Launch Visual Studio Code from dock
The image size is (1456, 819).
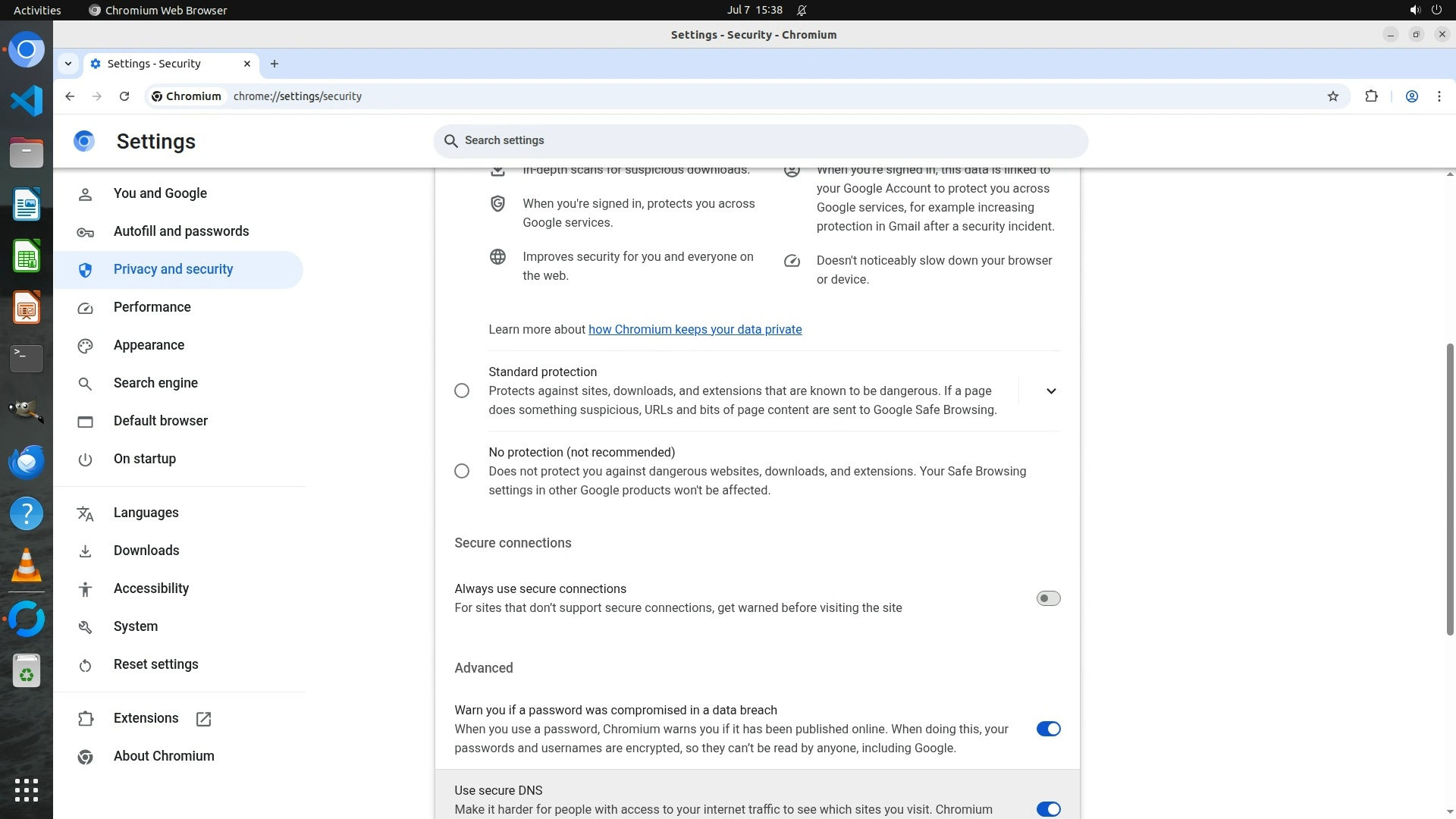point(27,101)
